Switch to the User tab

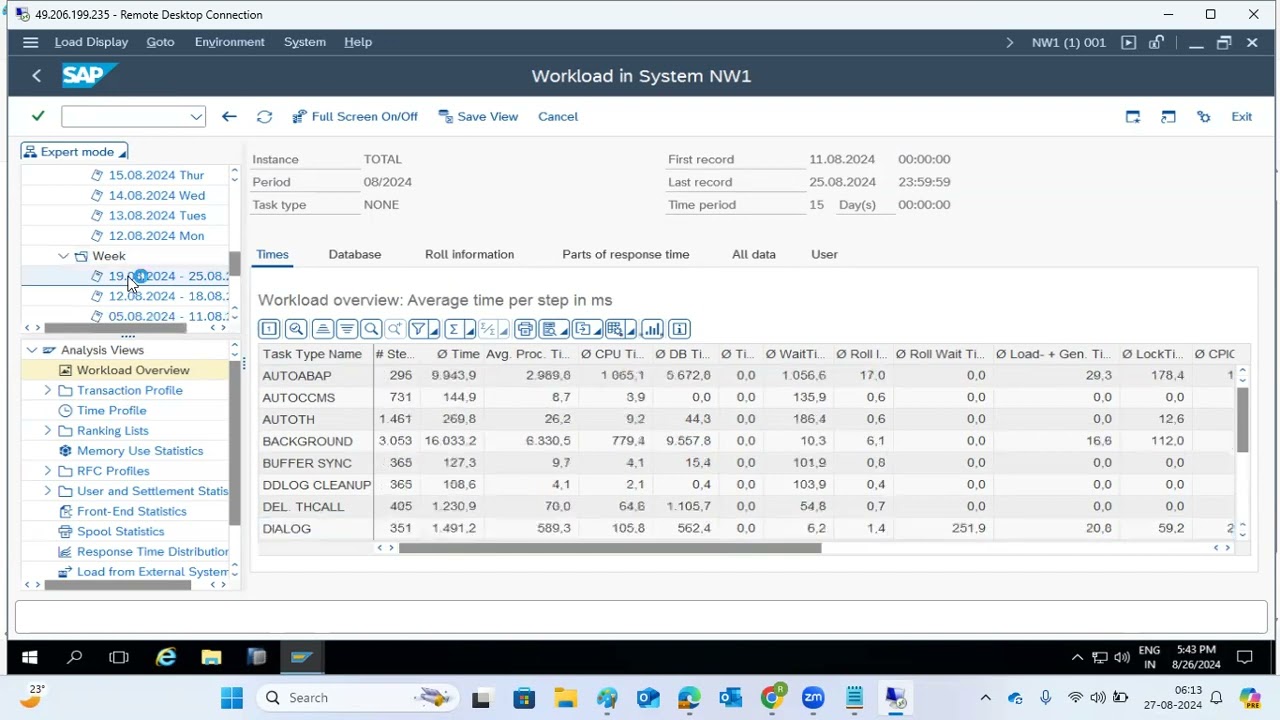824,254
